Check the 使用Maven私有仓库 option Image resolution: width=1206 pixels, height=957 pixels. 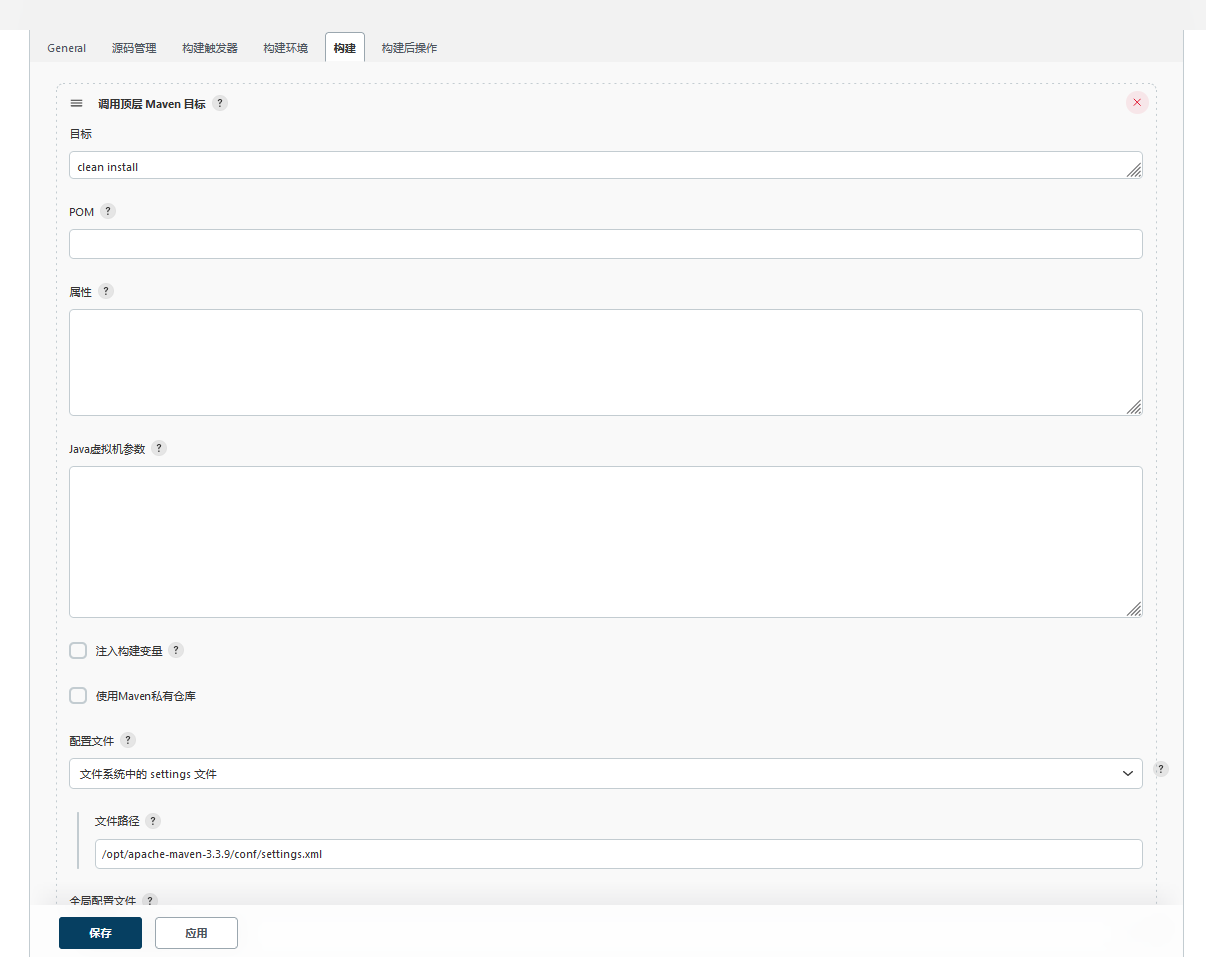pos(78,696)
